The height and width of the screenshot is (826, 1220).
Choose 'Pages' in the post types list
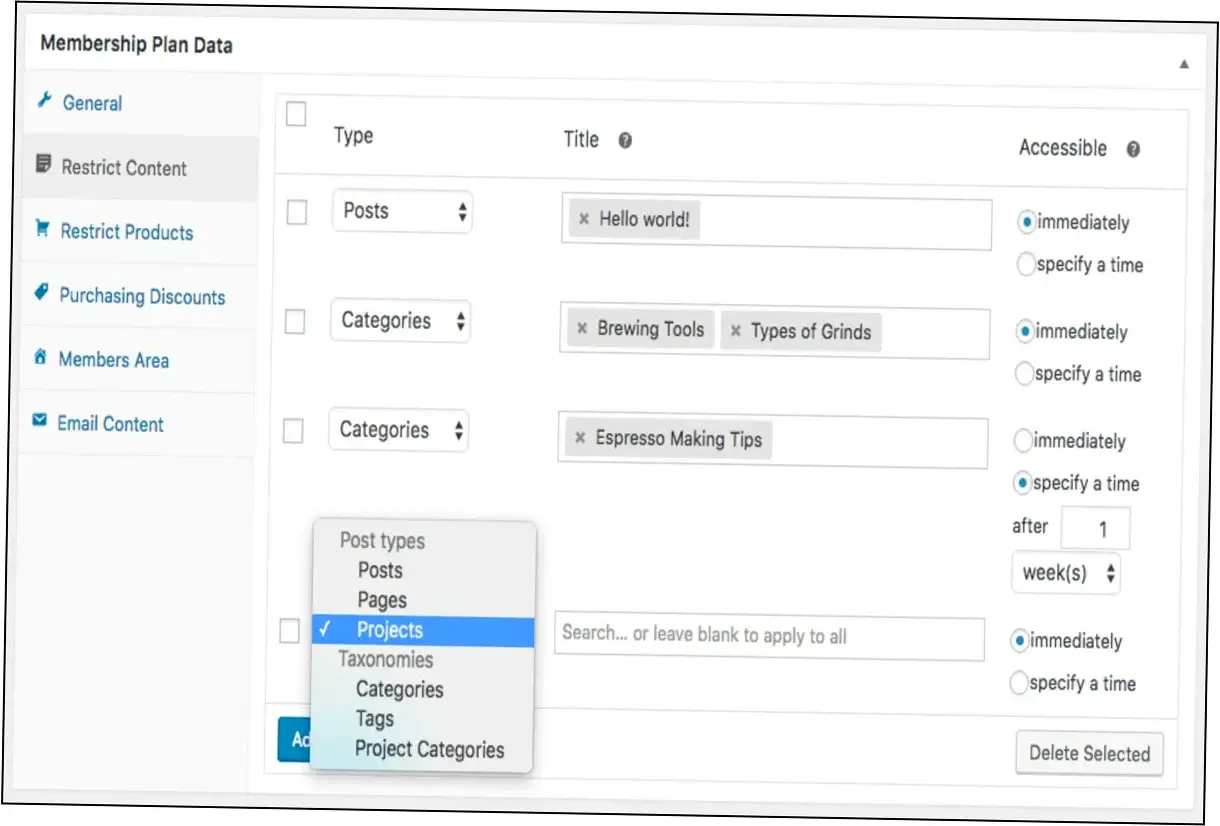coord(382,601)
